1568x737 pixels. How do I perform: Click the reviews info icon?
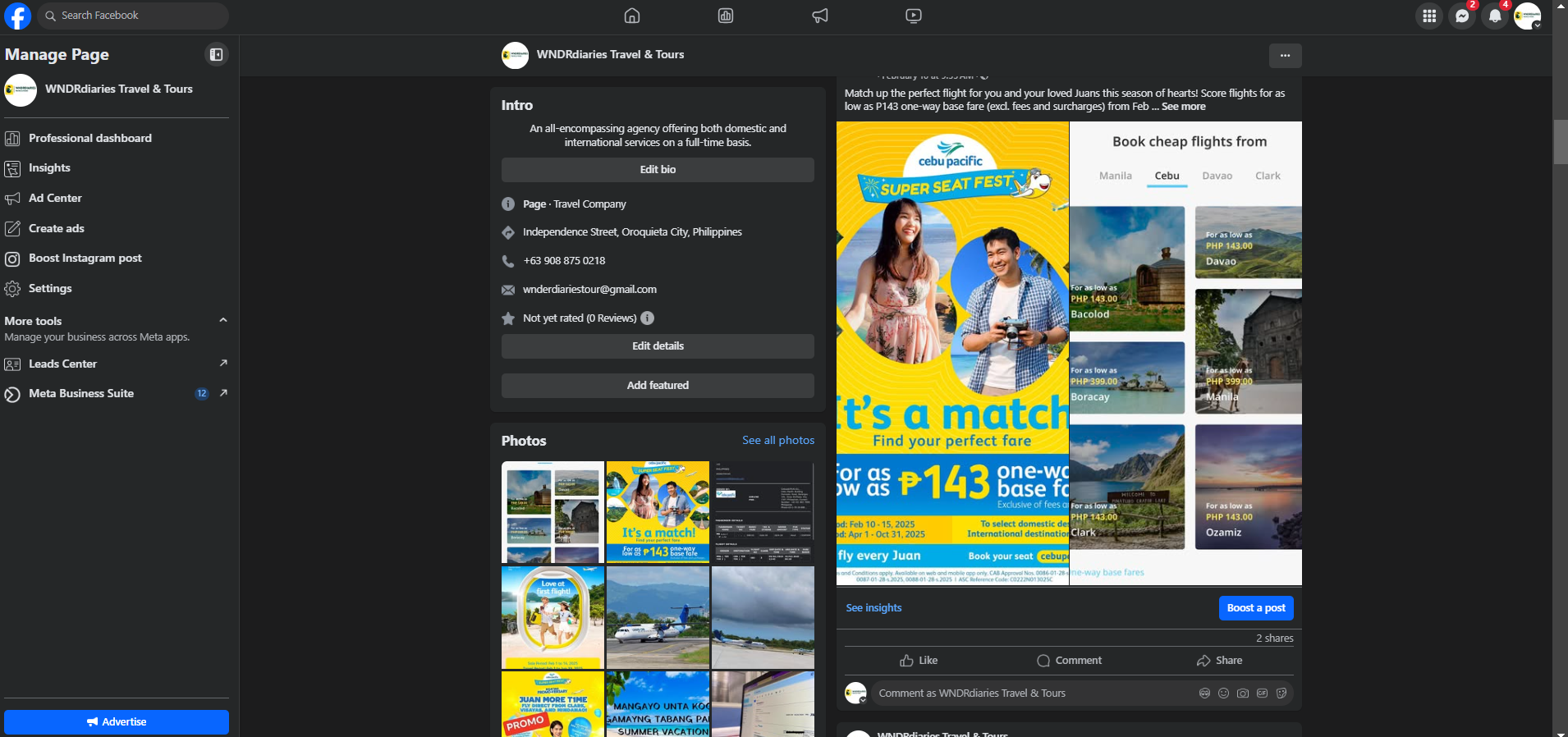click(647, 318)
